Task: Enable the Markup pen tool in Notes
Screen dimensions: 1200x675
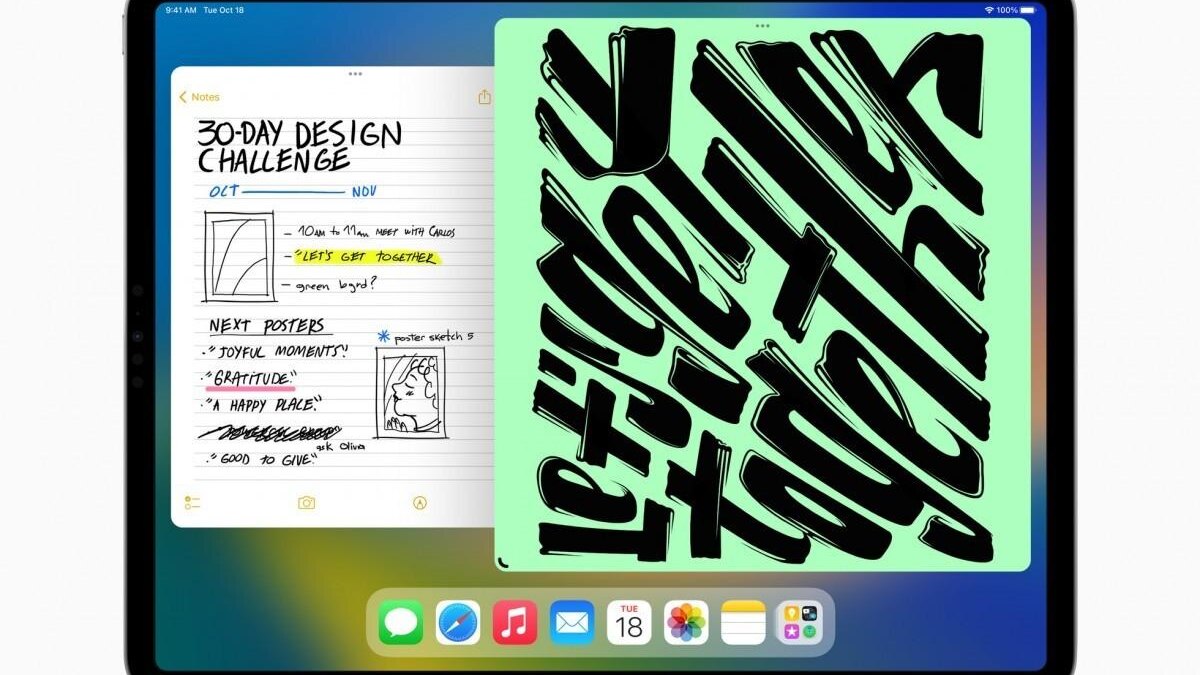Action: click(x=420, y=503)
